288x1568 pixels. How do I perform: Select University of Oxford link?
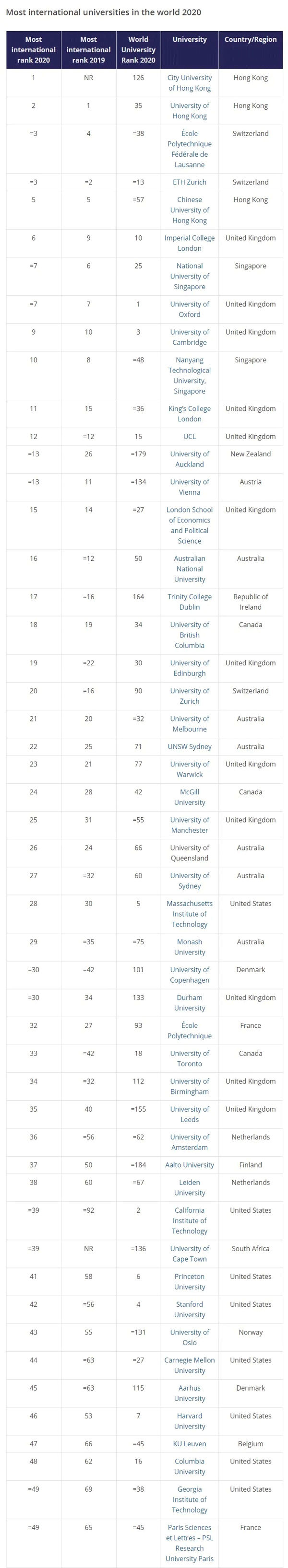pos(190,309)
